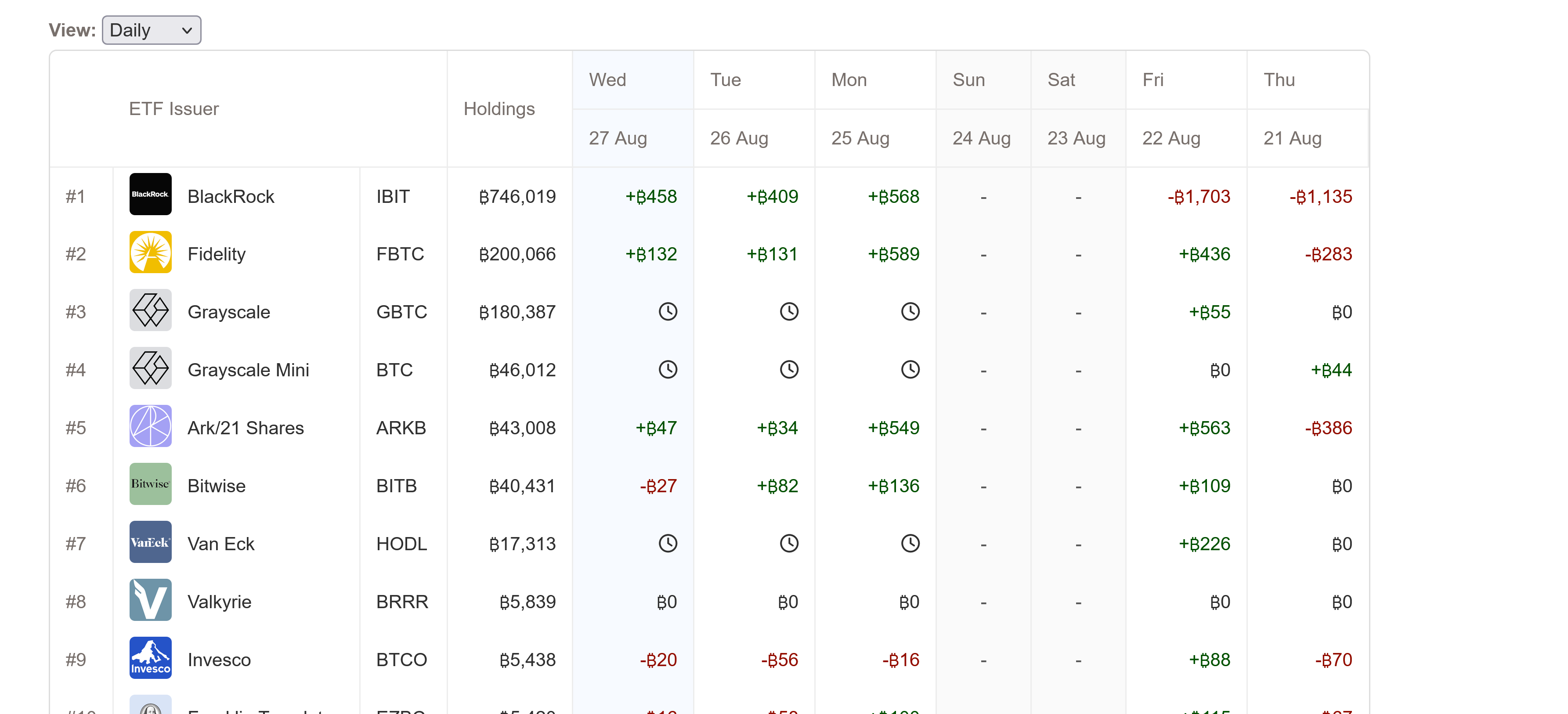This screenshot has height=714, width=1568.
Task: Open the Daily view dropdown
Action: tap(151, 30)
